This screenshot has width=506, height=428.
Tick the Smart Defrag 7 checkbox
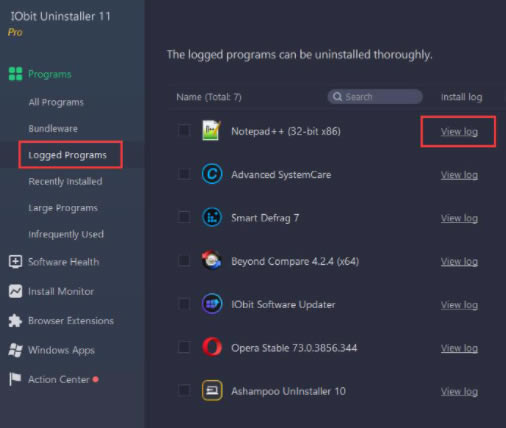(x=184, y=217)
